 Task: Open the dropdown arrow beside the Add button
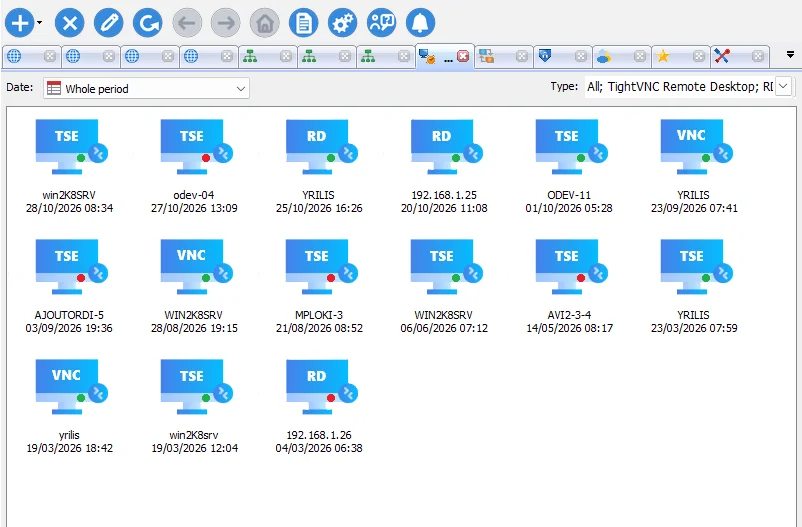click(x=39, y=23)
